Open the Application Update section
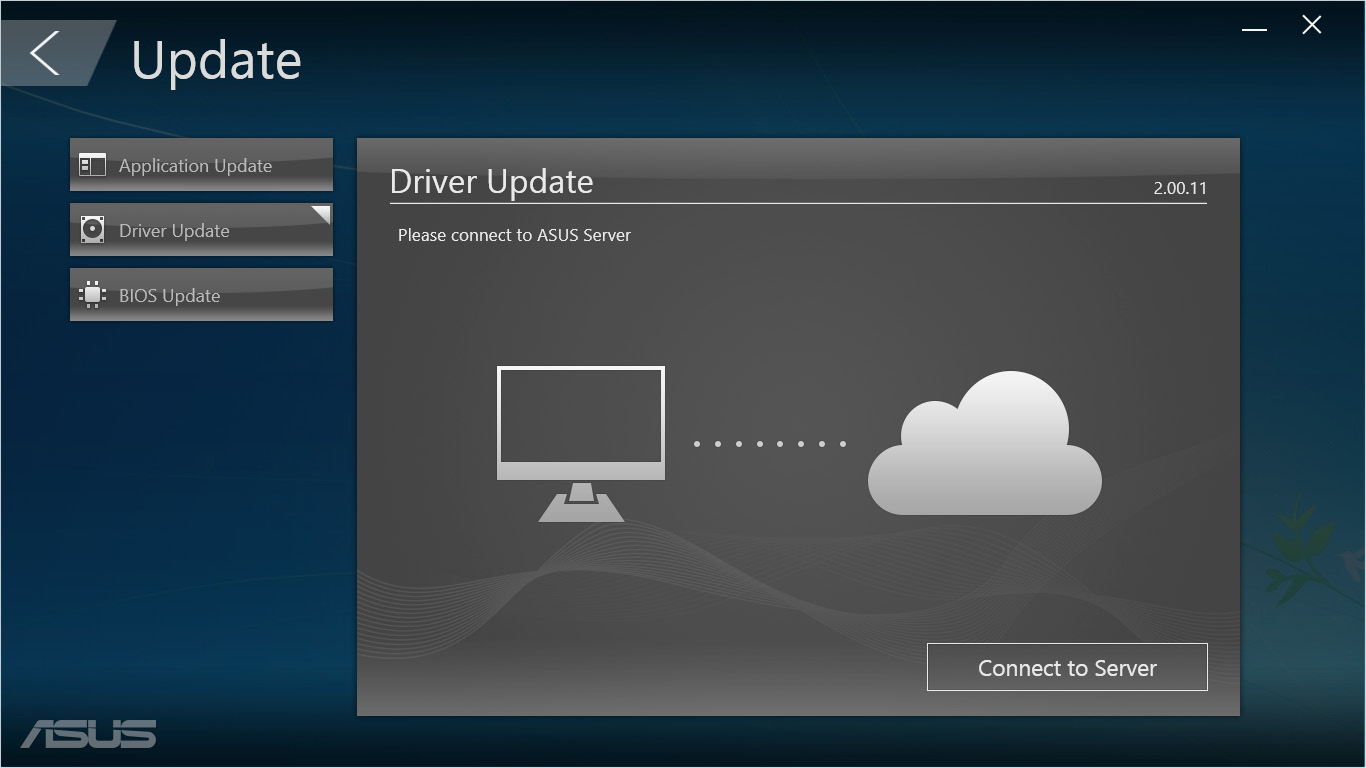 201,165
